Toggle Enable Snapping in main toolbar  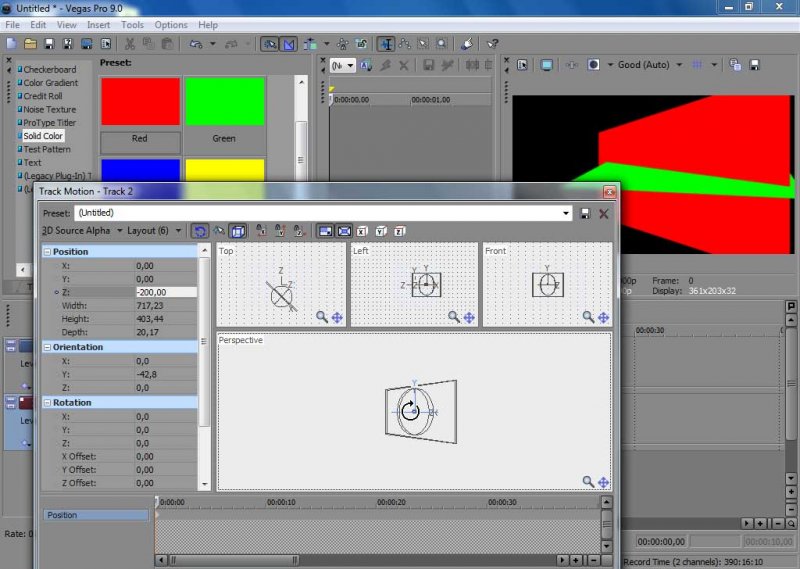pyautogui.click(x=270, y=44)
